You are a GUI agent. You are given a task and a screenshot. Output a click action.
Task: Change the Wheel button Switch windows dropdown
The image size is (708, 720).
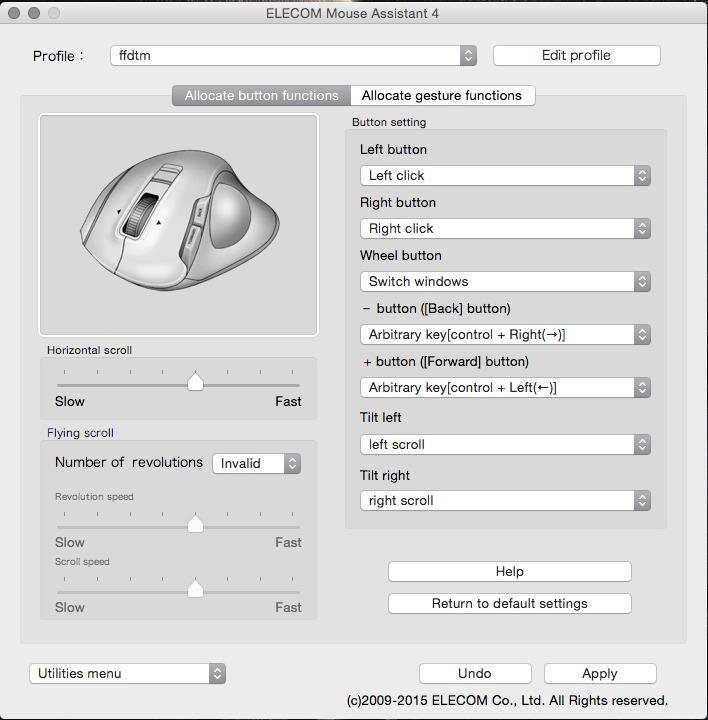tap(506, 281)
